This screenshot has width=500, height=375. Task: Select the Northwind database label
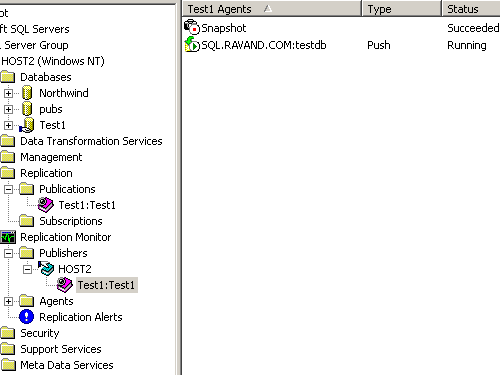click(64, 93)
